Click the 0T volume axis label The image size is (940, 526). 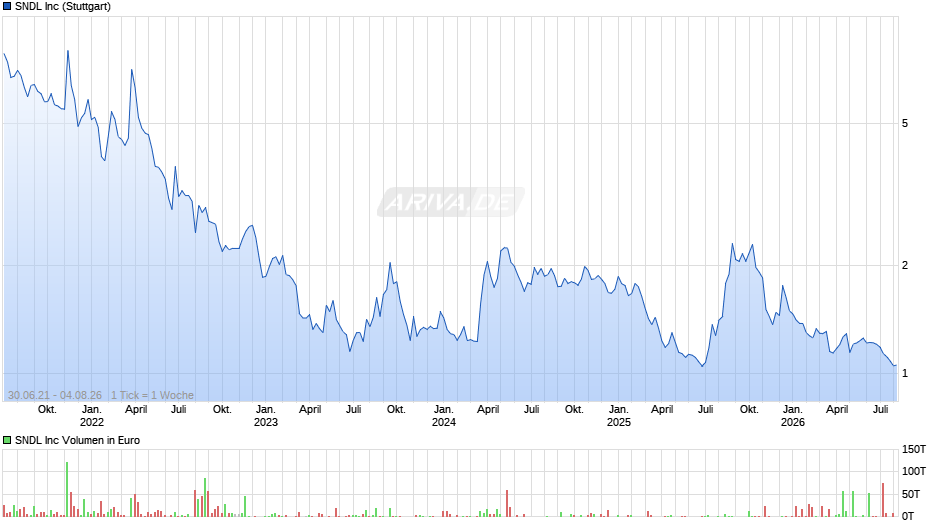pos(908,516)
